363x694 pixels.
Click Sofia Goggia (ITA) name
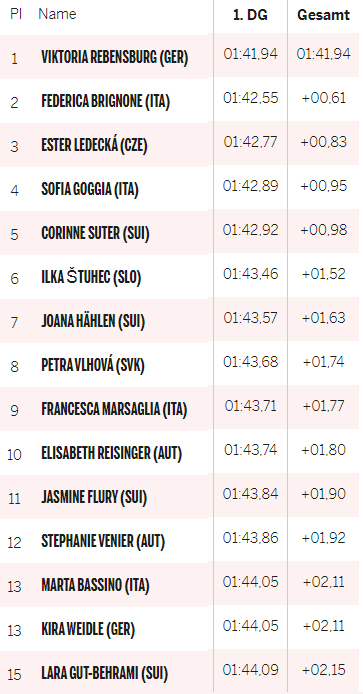click(90, 189)
